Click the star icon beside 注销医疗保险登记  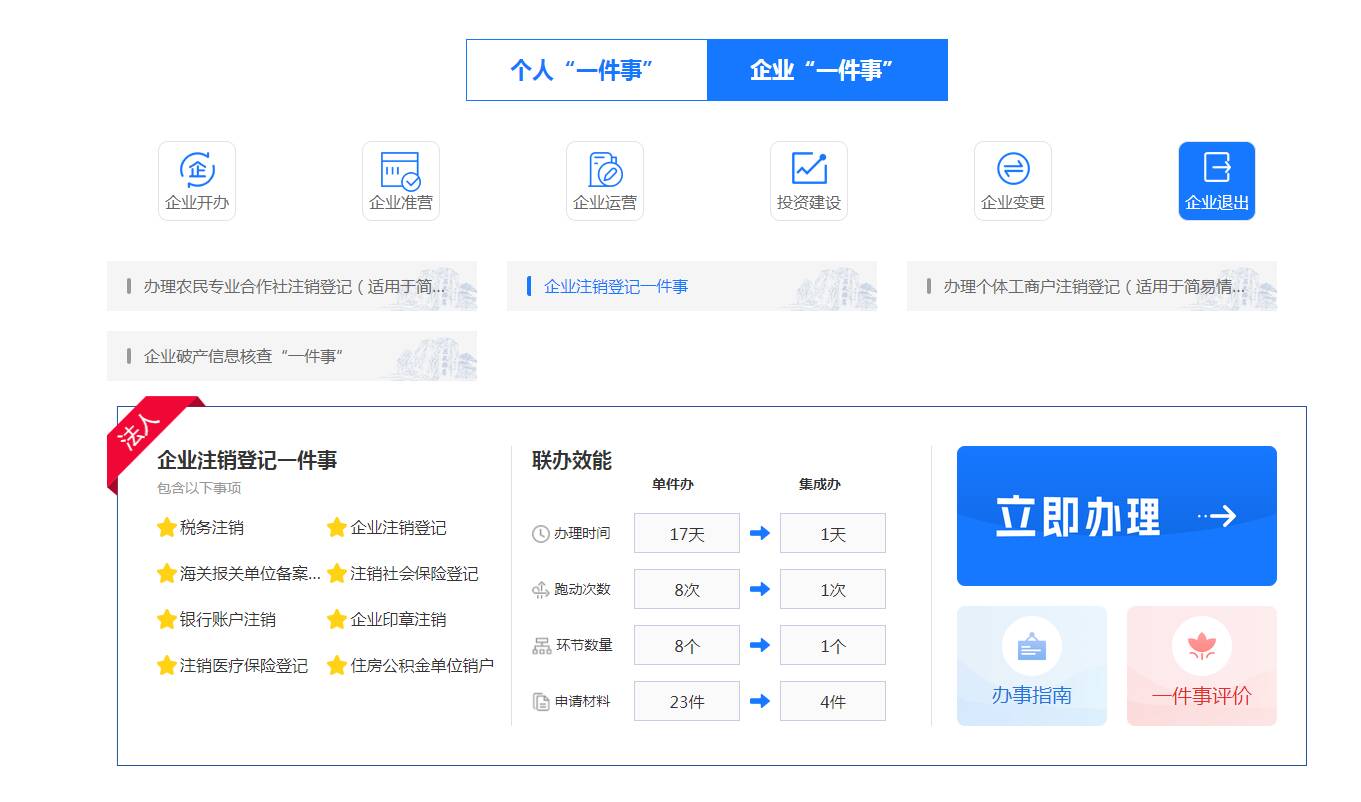[167, 665]
